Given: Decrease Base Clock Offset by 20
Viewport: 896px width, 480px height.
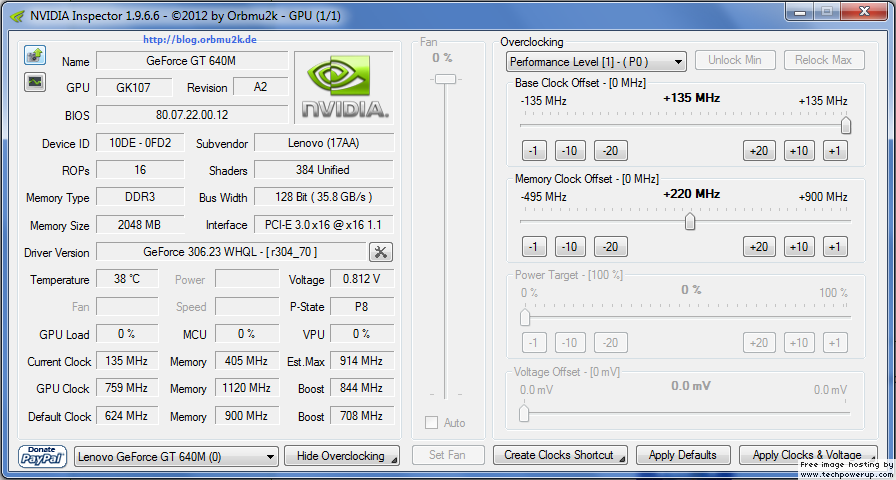Looking at the screenshot, I should pos(611,151).
